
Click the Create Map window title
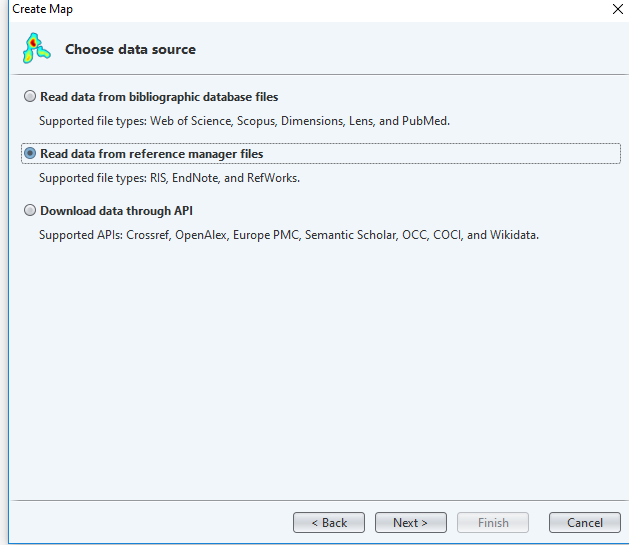point(43,9)
